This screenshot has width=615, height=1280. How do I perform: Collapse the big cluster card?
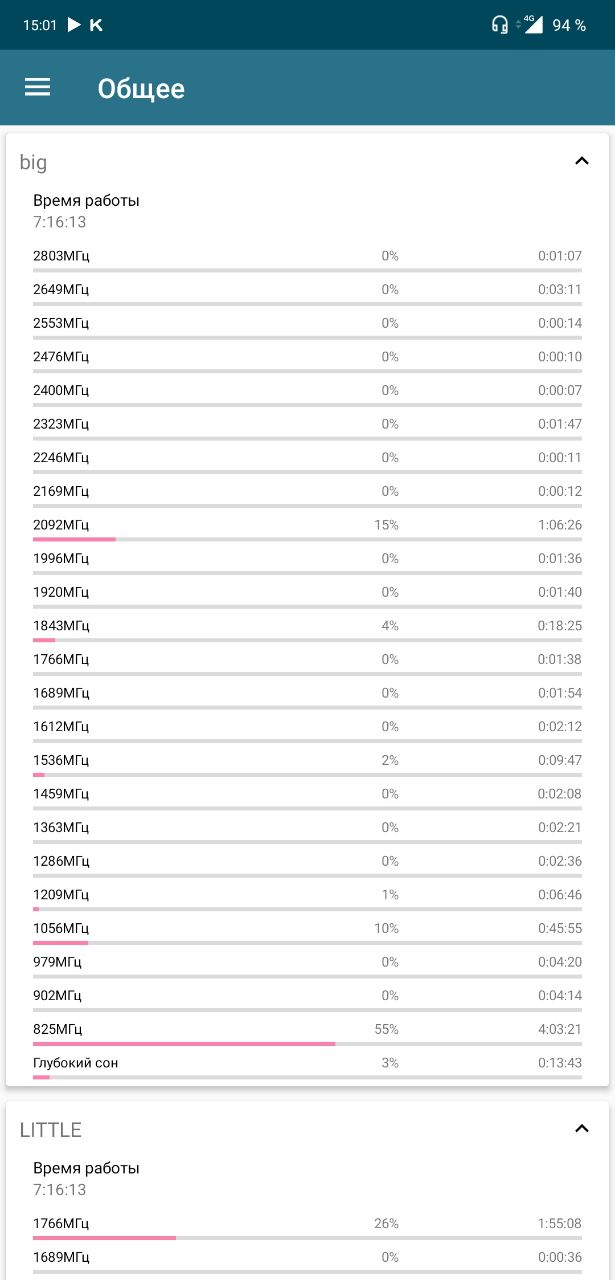[x=582, y=161]
